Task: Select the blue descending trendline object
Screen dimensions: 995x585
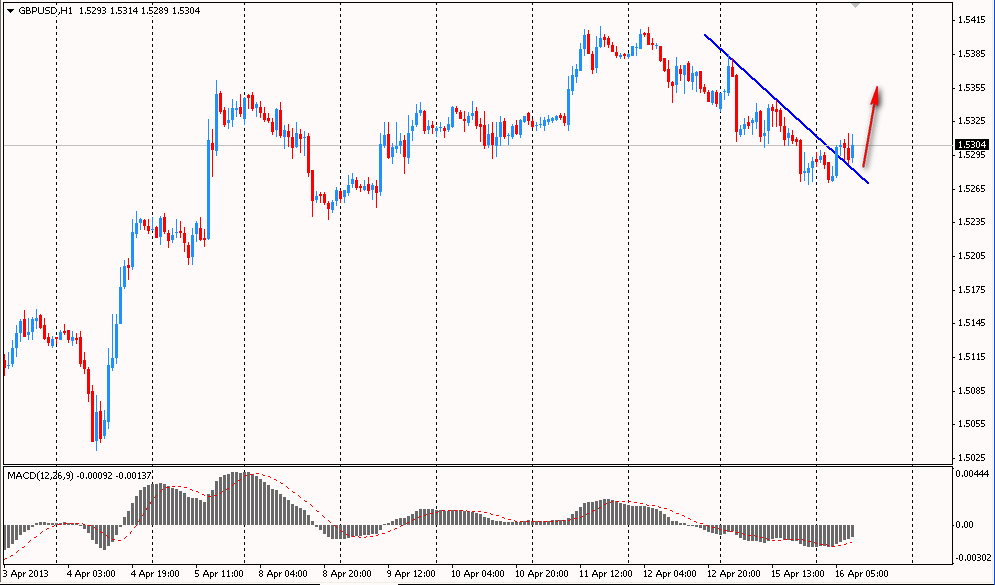Action: click(x=786, y=108)
